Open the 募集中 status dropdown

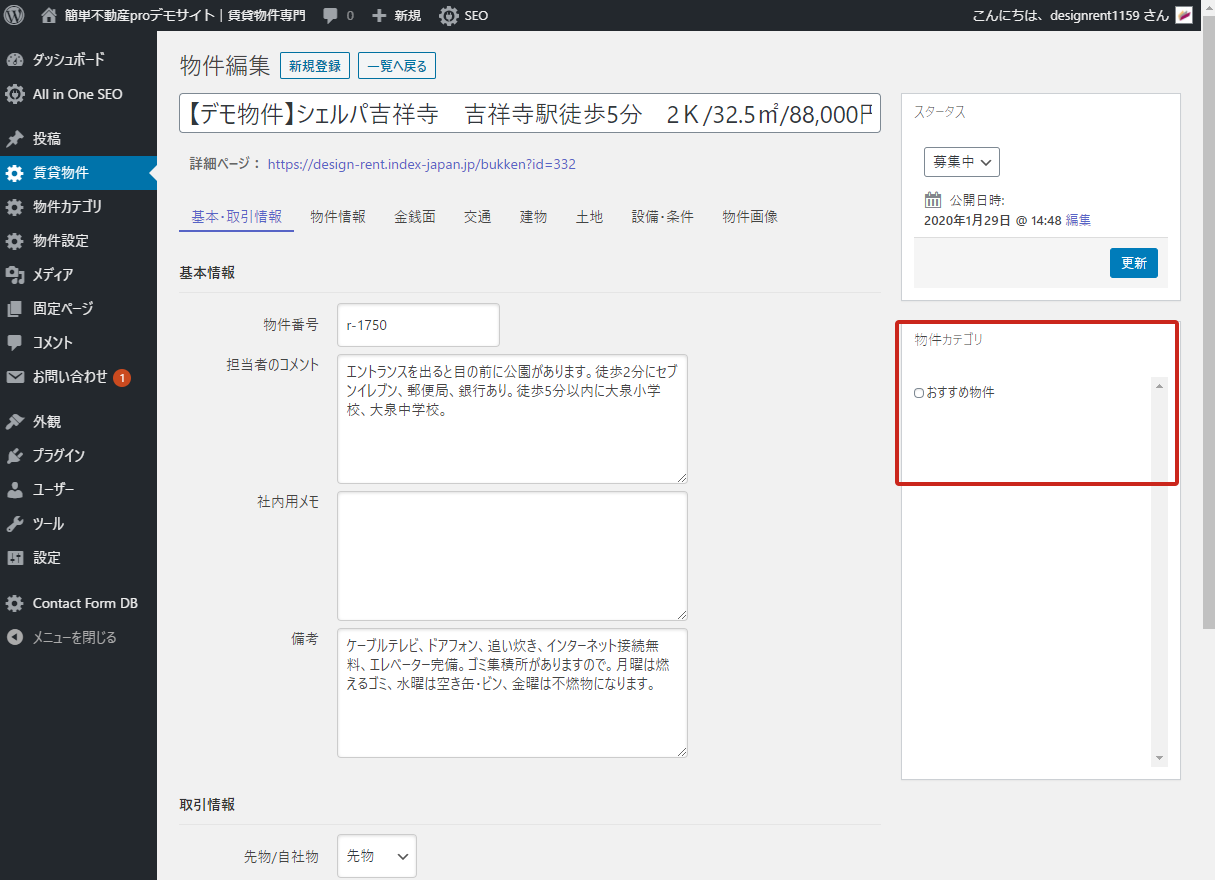(961, 162)
